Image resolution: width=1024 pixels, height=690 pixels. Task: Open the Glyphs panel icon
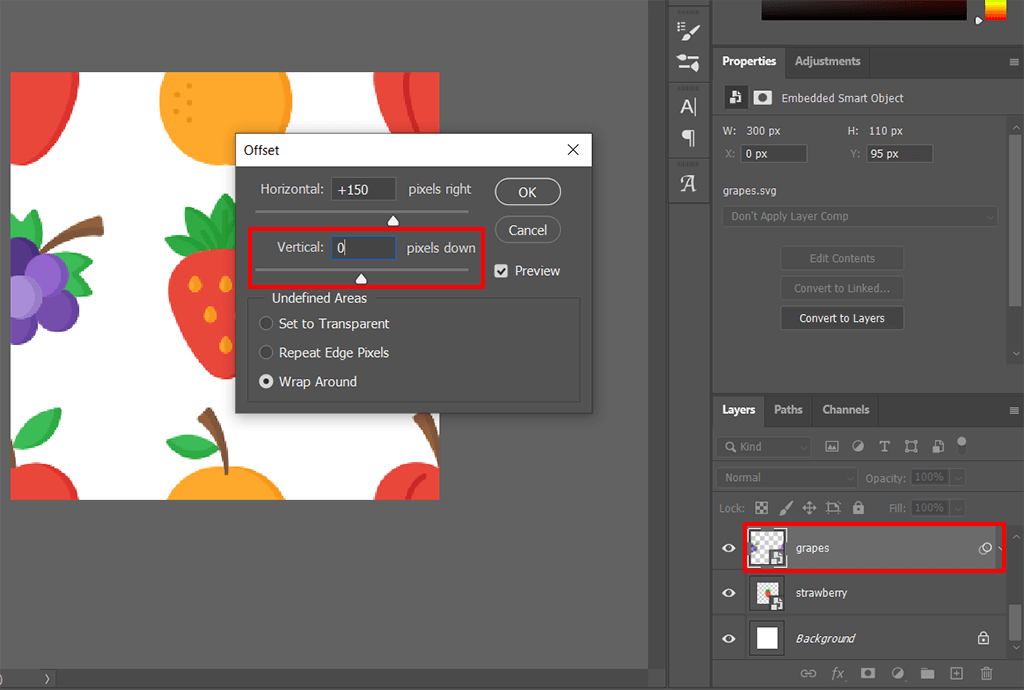pyautogui.click(x=688, y=183)
